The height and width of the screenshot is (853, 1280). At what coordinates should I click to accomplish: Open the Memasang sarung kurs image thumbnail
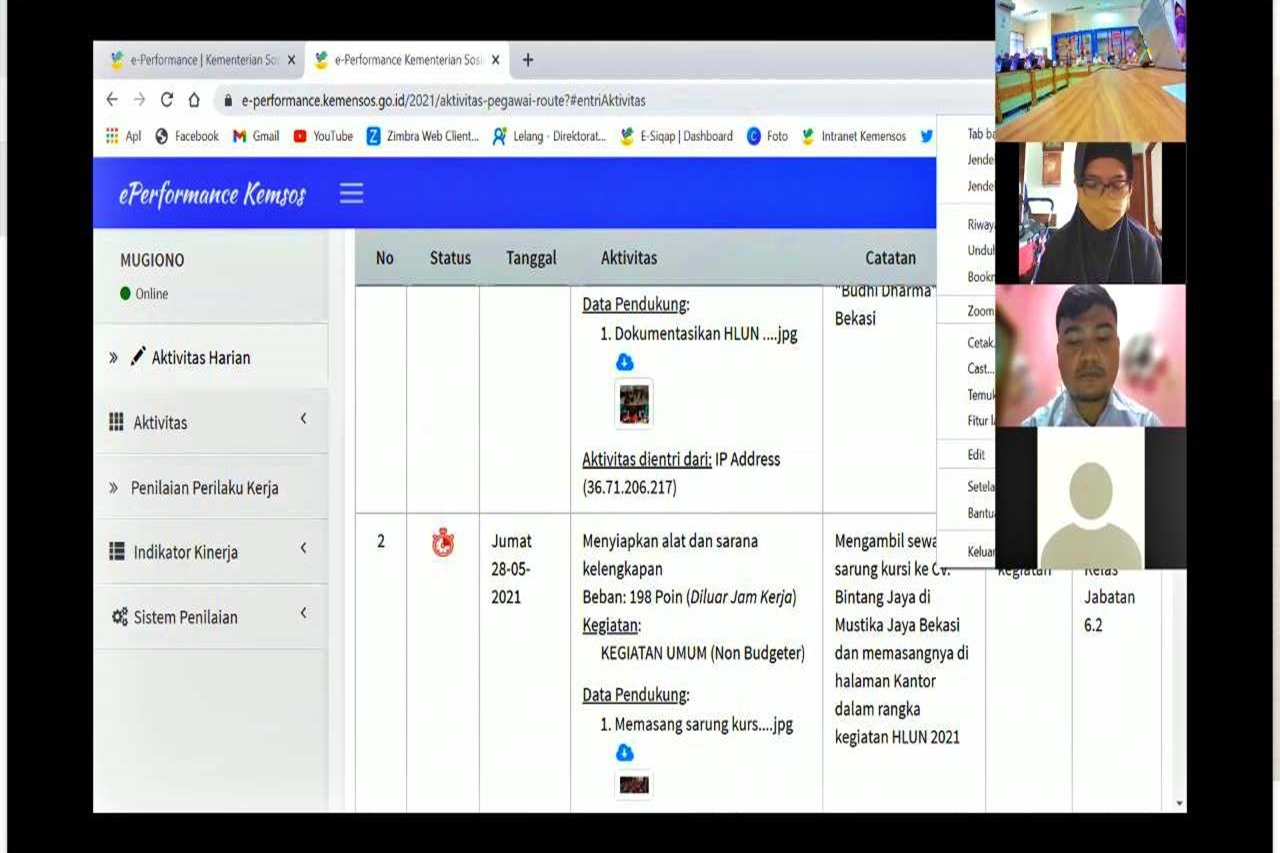634,785
